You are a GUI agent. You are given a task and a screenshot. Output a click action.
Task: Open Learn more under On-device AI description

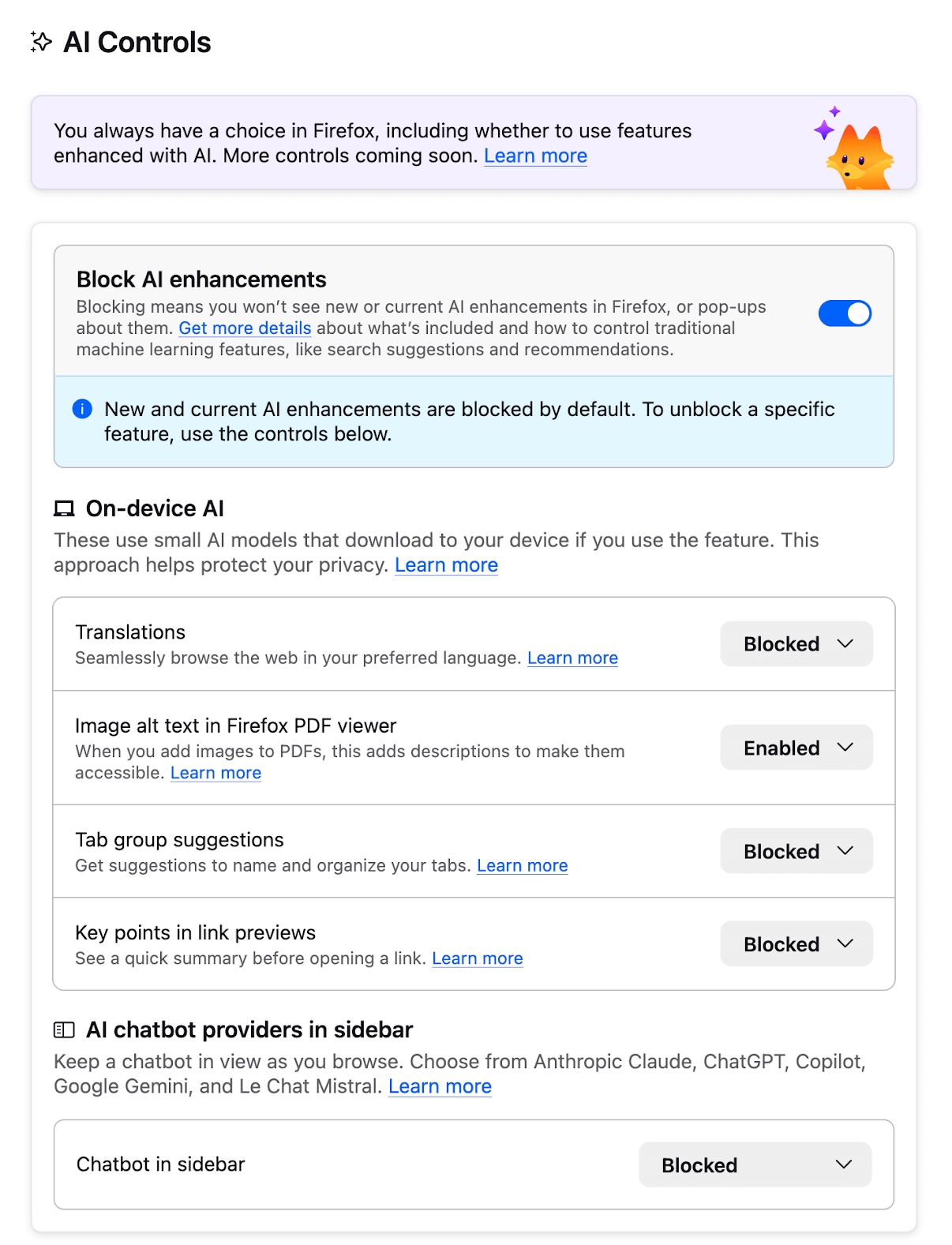coord(446,564)
